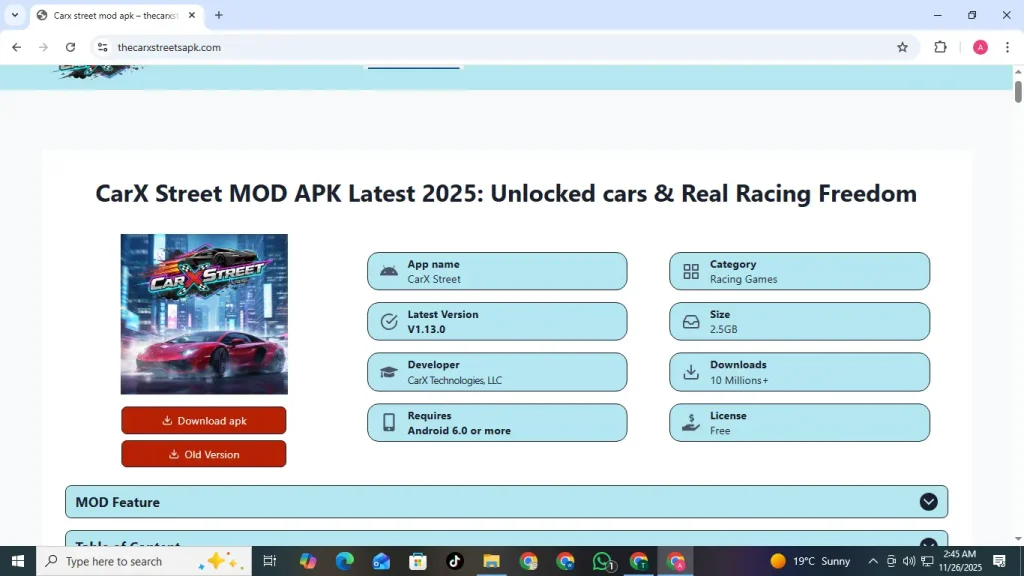Viewport: 1024px width, 576px height.
Task: Open Chrome's three-dot menu
Action: click(x=1007, y=47)
